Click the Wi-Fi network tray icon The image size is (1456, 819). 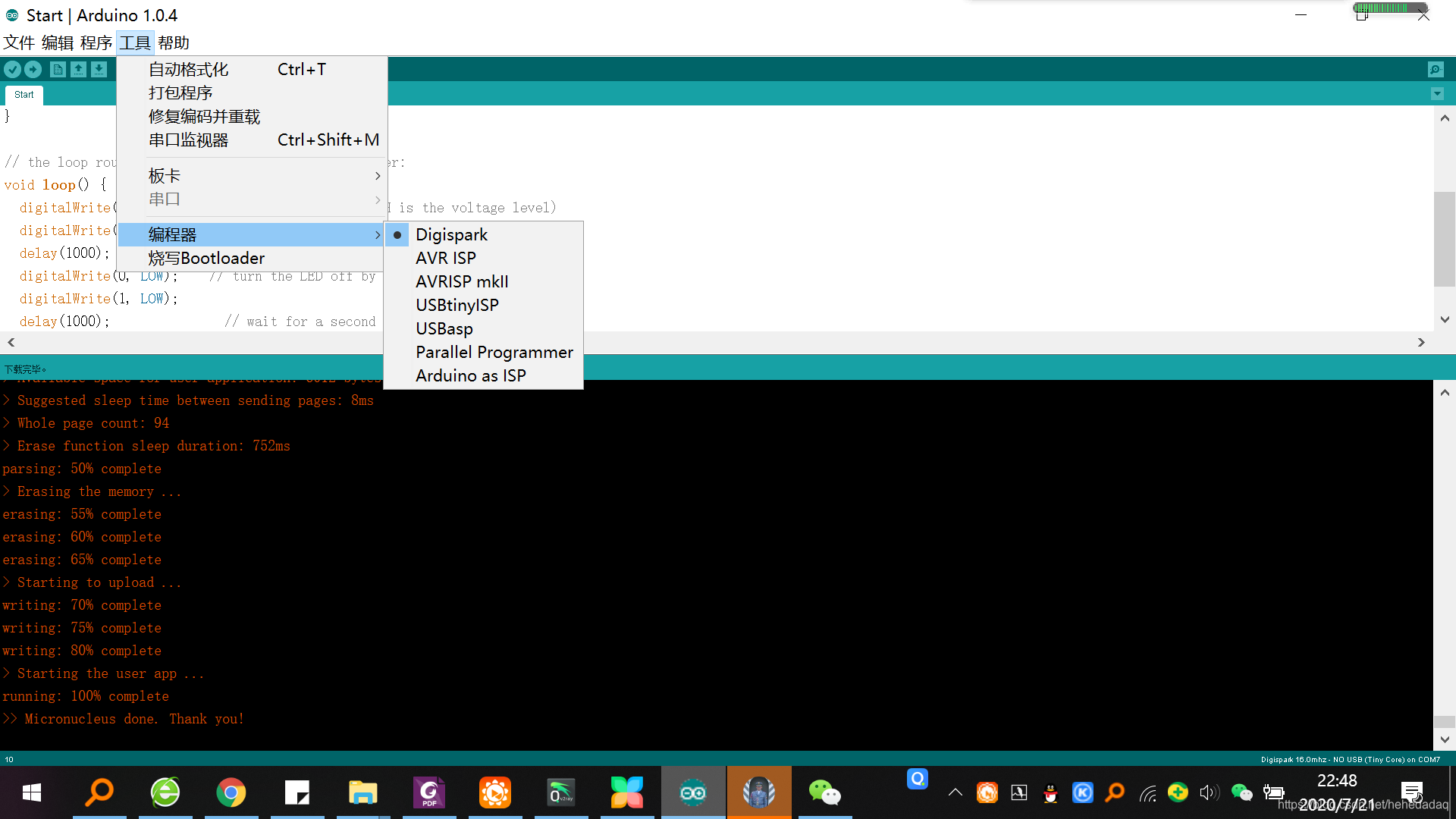pos(1148,793)
